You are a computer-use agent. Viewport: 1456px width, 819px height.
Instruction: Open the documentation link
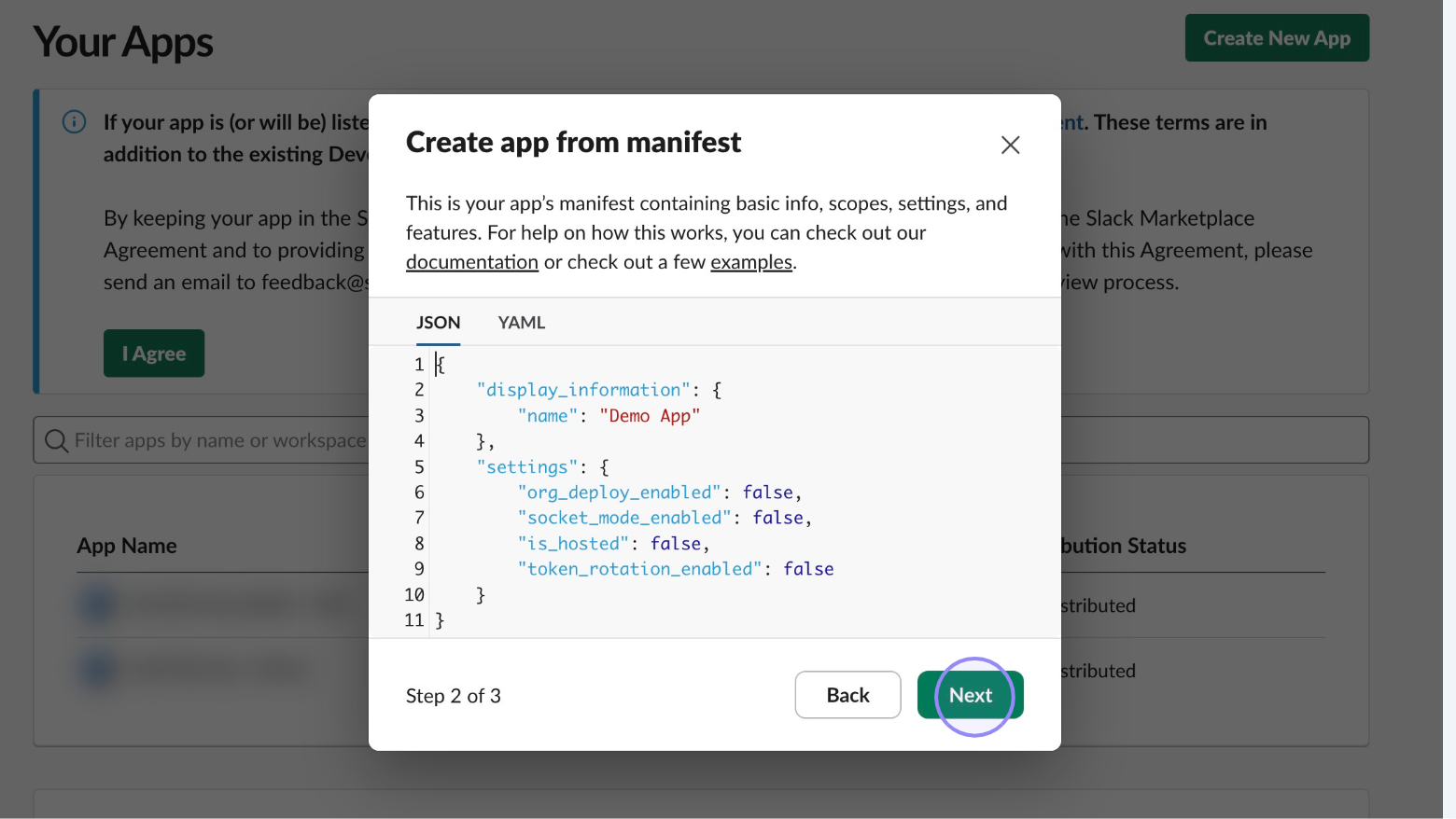[x=471, y=262]
